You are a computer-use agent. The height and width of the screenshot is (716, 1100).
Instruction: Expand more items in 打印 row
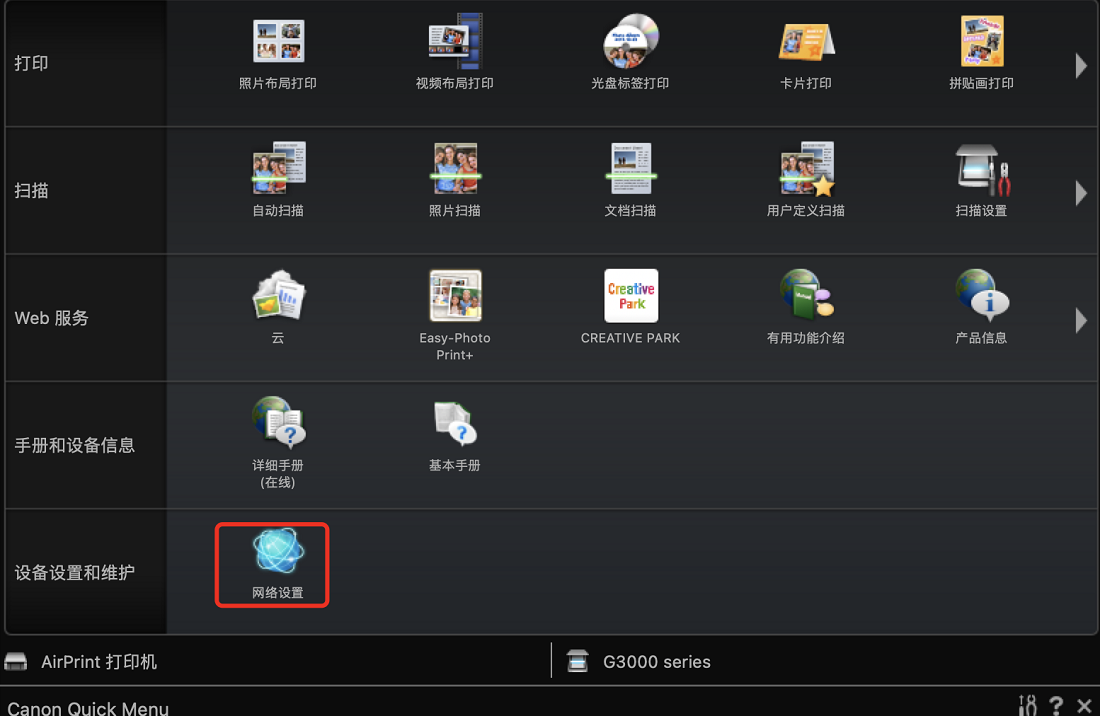click(x=1081, y=65)
